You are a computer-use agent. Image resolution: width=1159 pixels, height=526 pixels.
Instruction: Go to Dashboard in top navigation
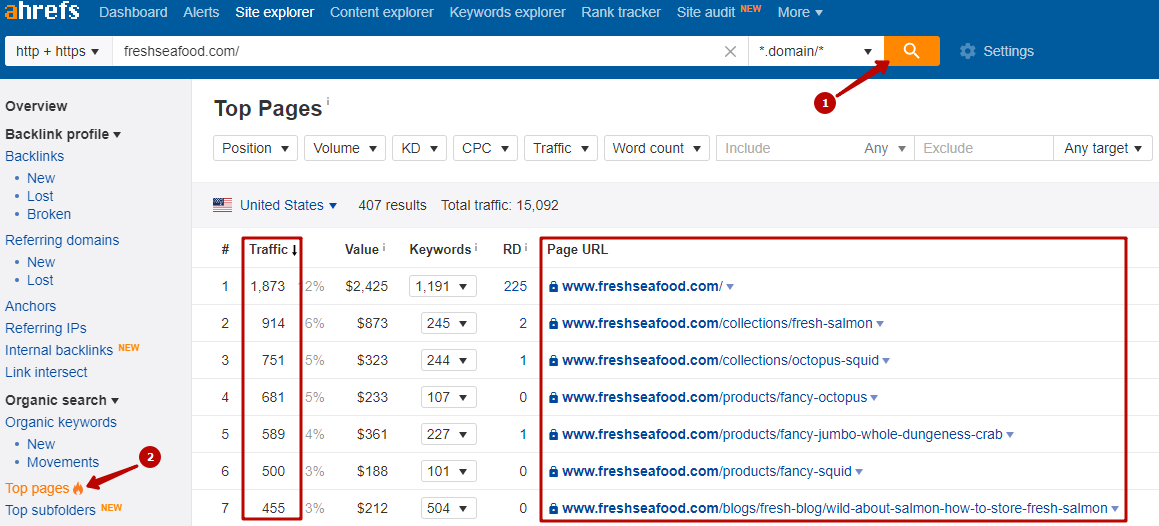coord(133,12)
